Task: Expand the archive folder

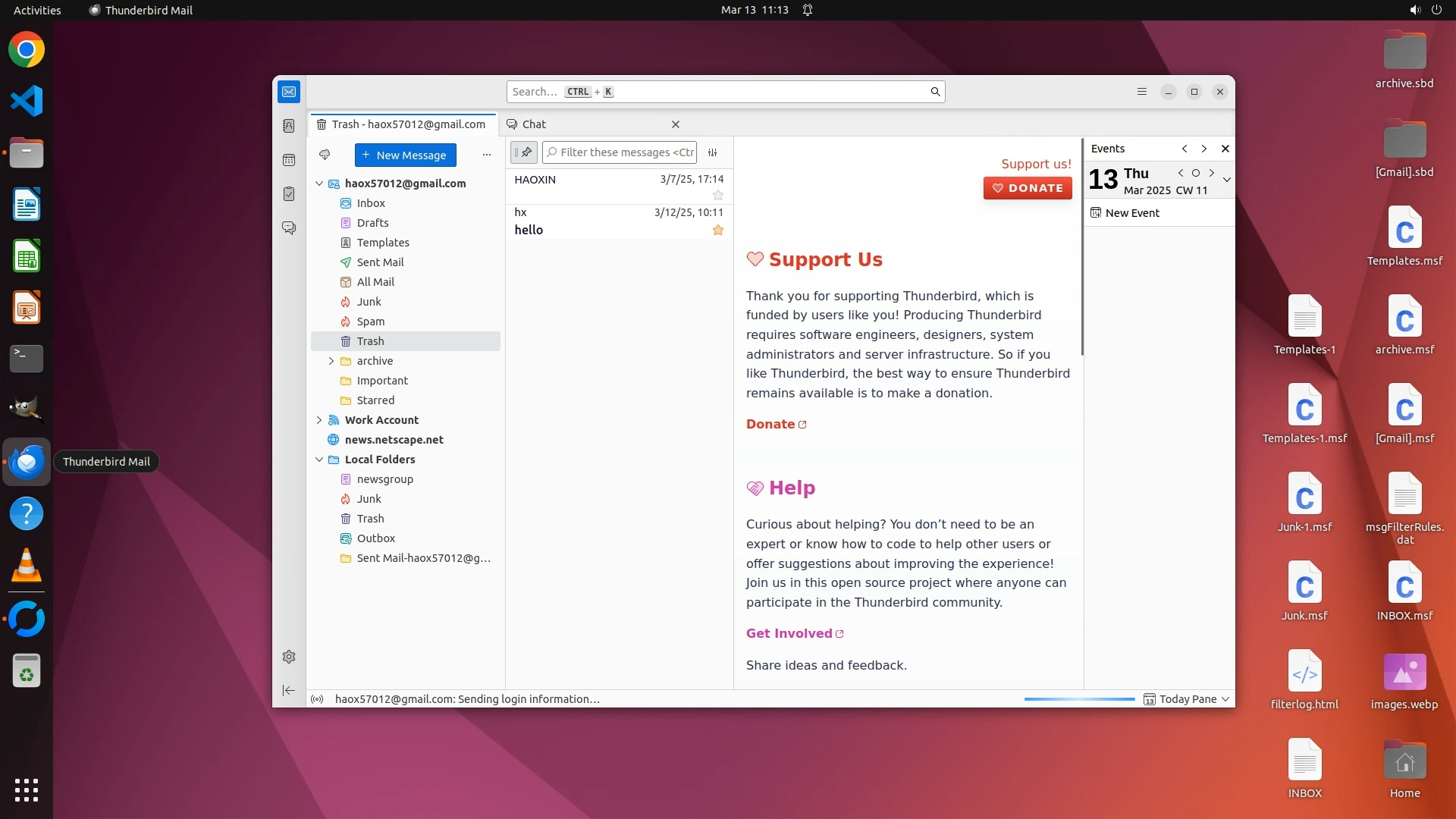Action: coord(331,361)
